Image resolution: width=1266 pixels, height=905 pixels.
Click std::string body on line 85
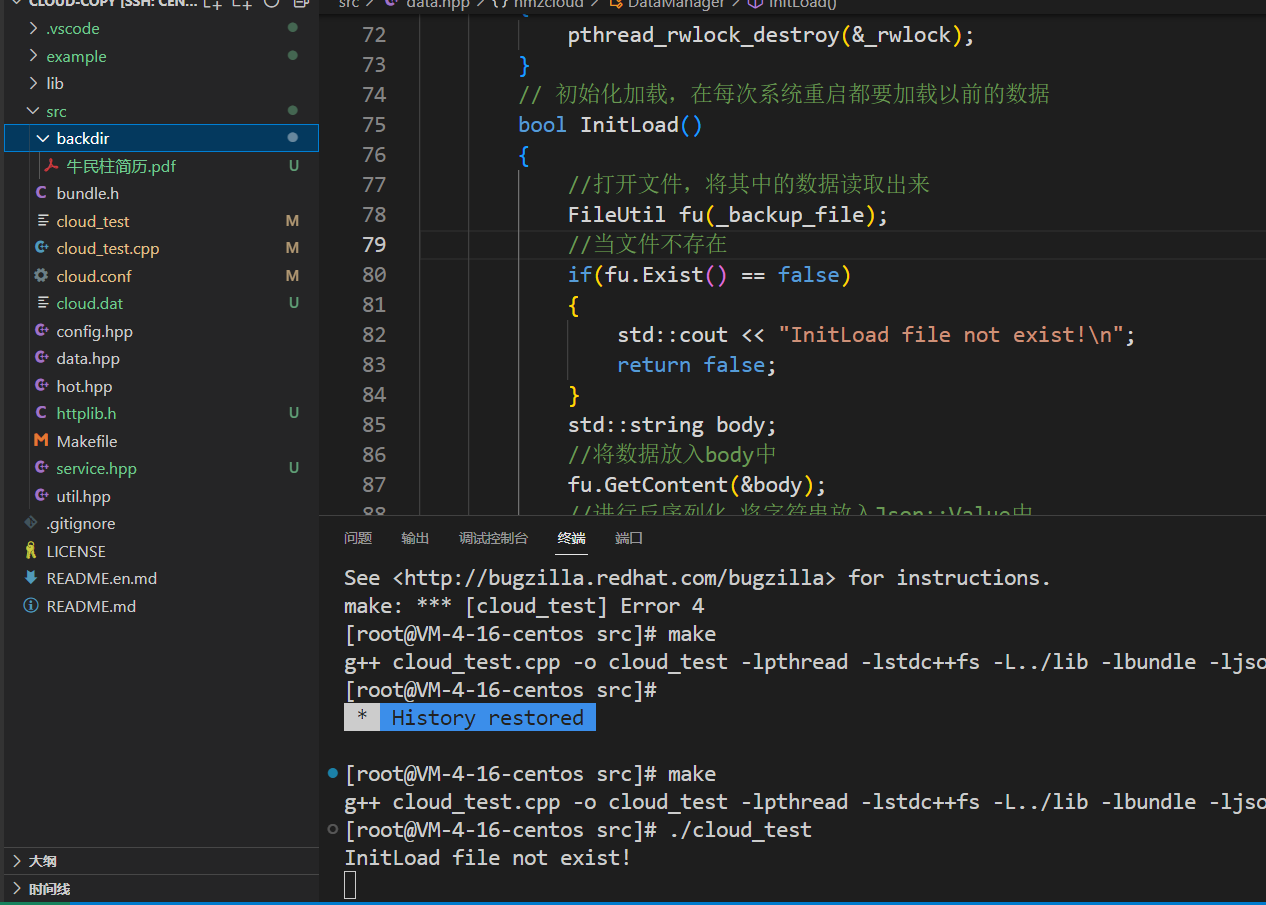point(672,425)
